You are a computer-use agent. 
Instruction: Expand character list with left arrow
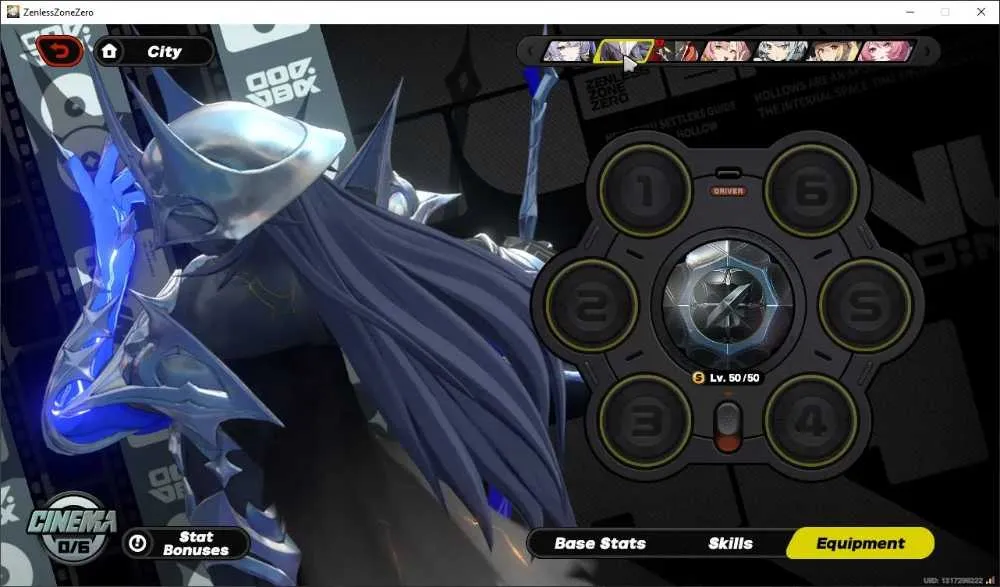click(531, 51)
